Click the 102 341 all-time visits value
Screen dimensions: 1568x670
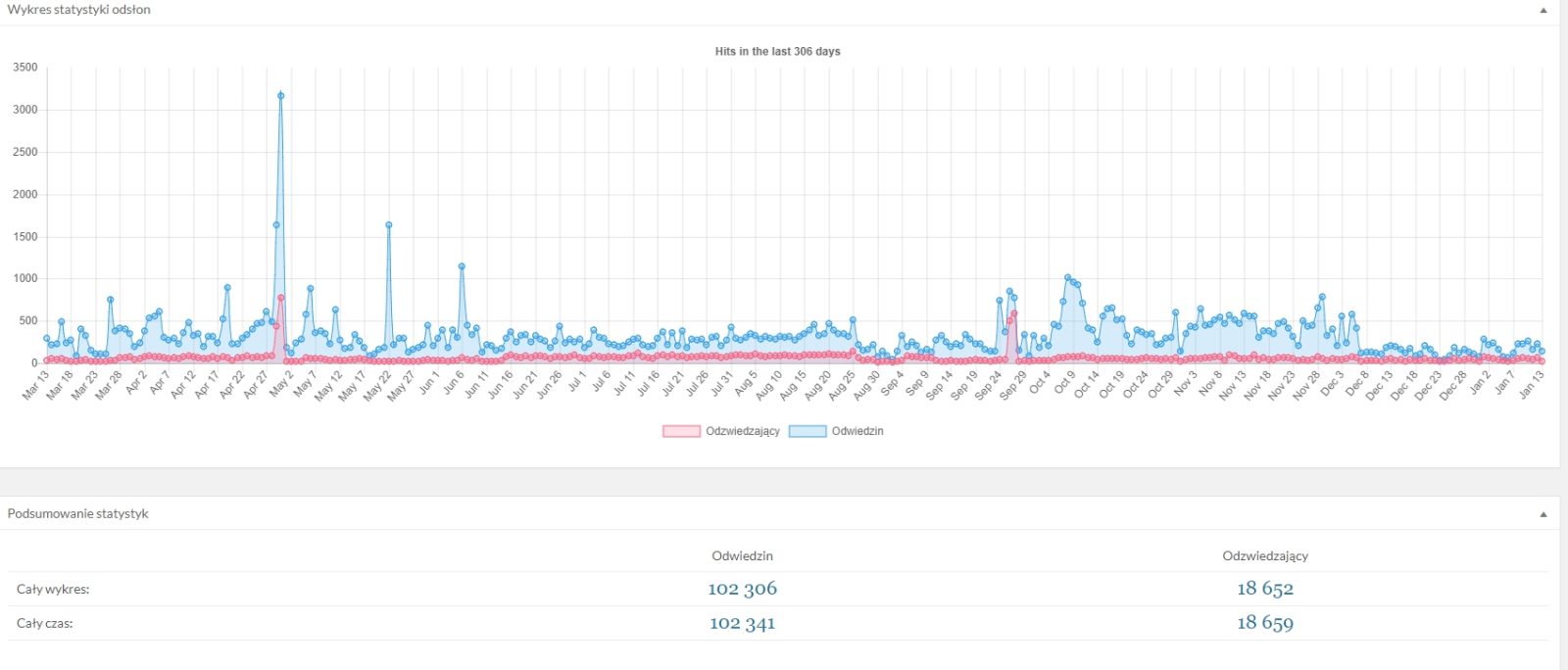click(x=742, y=623)
